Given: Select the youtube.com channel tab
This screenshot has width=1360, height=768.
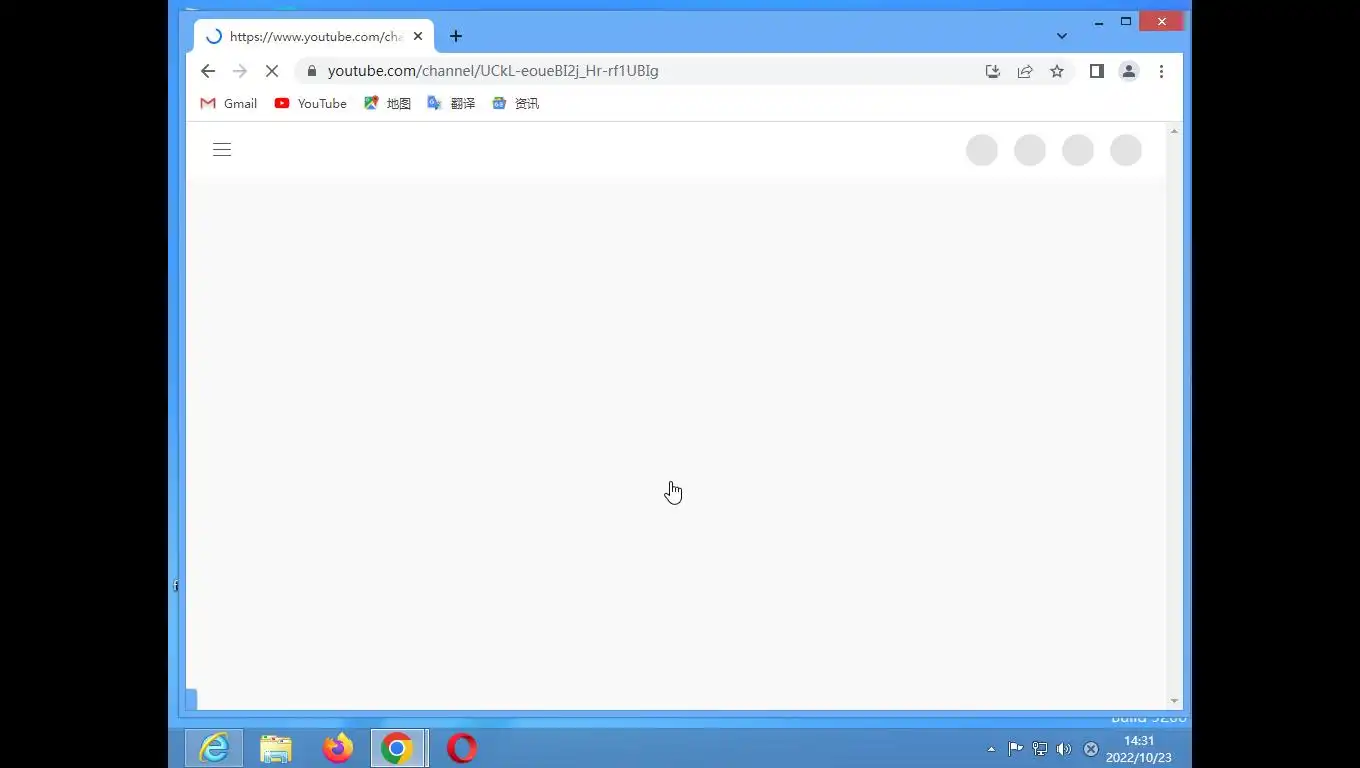Looking at the screenshot, I should coord(314,36).
